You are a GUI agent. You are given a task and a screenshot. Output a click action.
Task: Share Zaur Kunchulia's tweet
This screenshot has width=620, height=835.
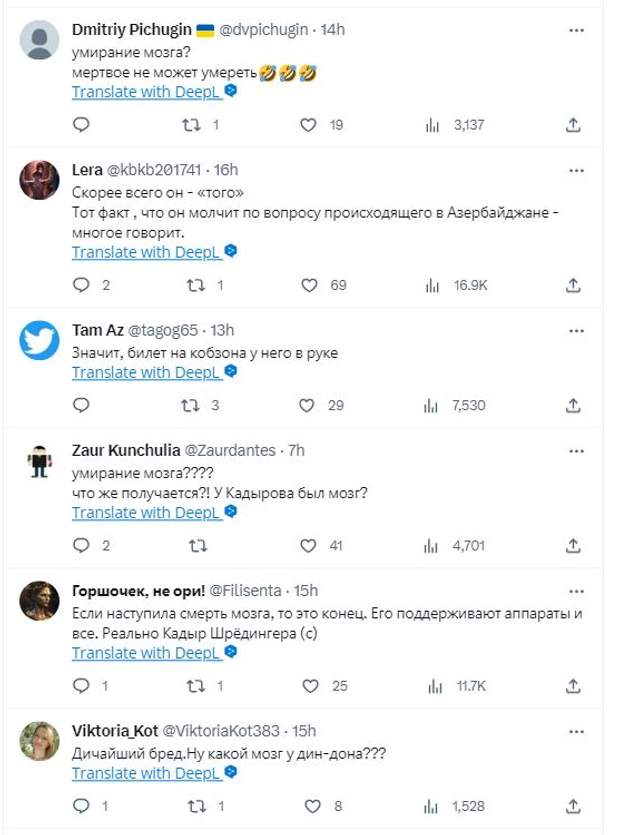(573, 546)
